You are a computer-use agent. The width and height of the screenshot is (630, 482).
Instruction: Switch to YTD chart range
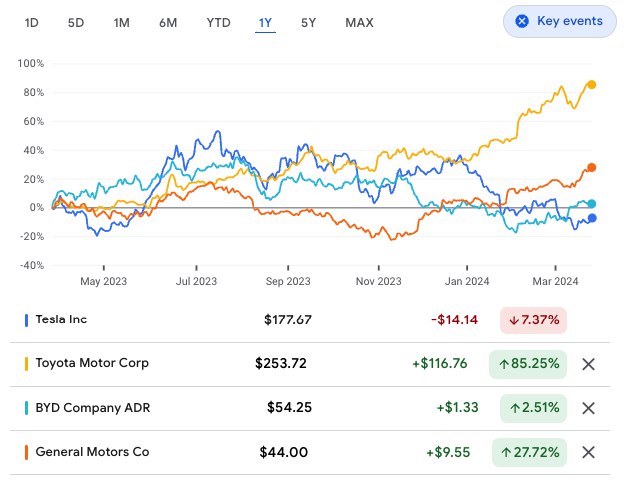(x=219, y=23)
